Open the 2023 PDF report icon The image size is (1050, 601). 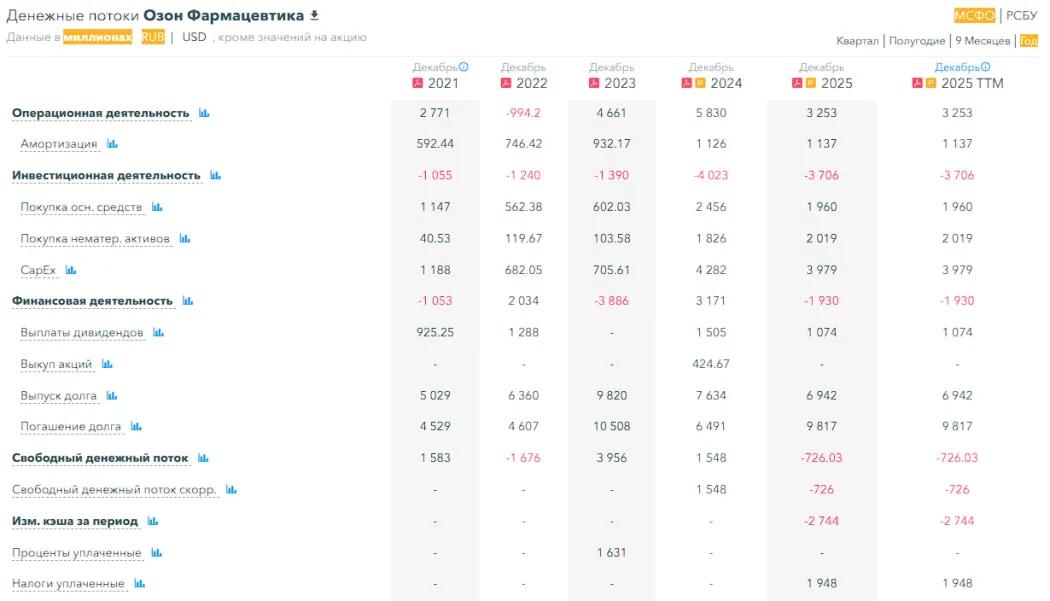(x=595, y=83)
